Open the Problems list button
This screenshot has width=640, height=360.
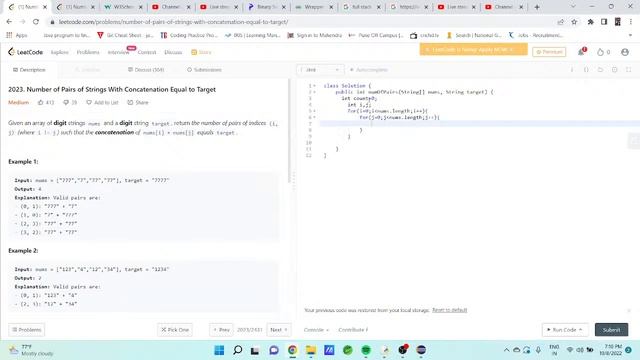click(27, 330)
